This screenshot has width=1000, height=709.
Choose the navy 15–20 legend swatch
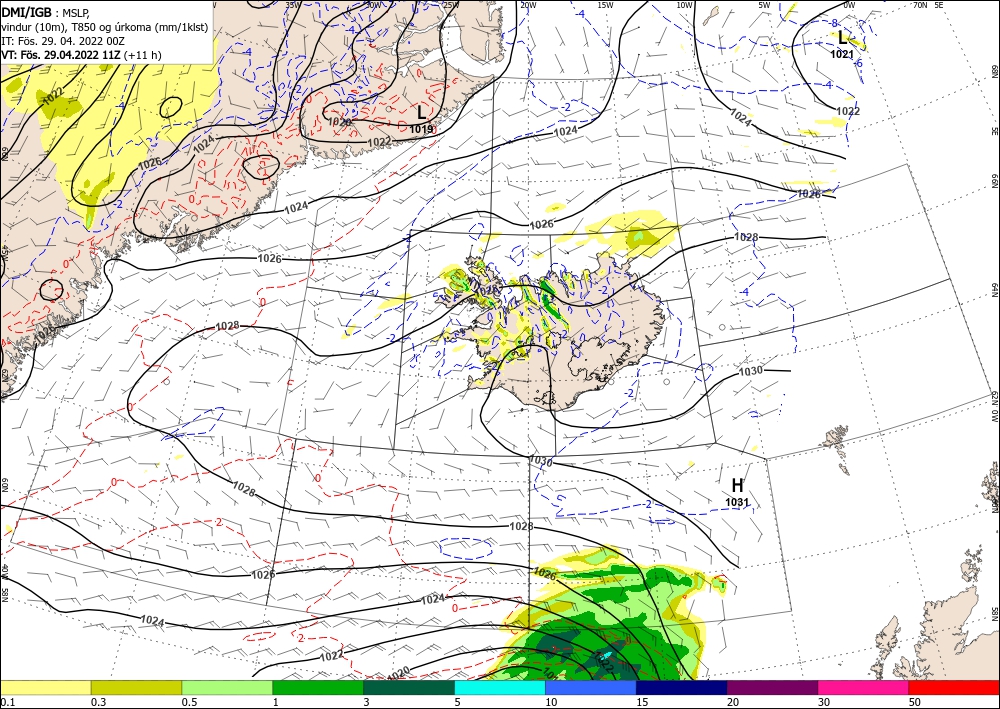682,687
